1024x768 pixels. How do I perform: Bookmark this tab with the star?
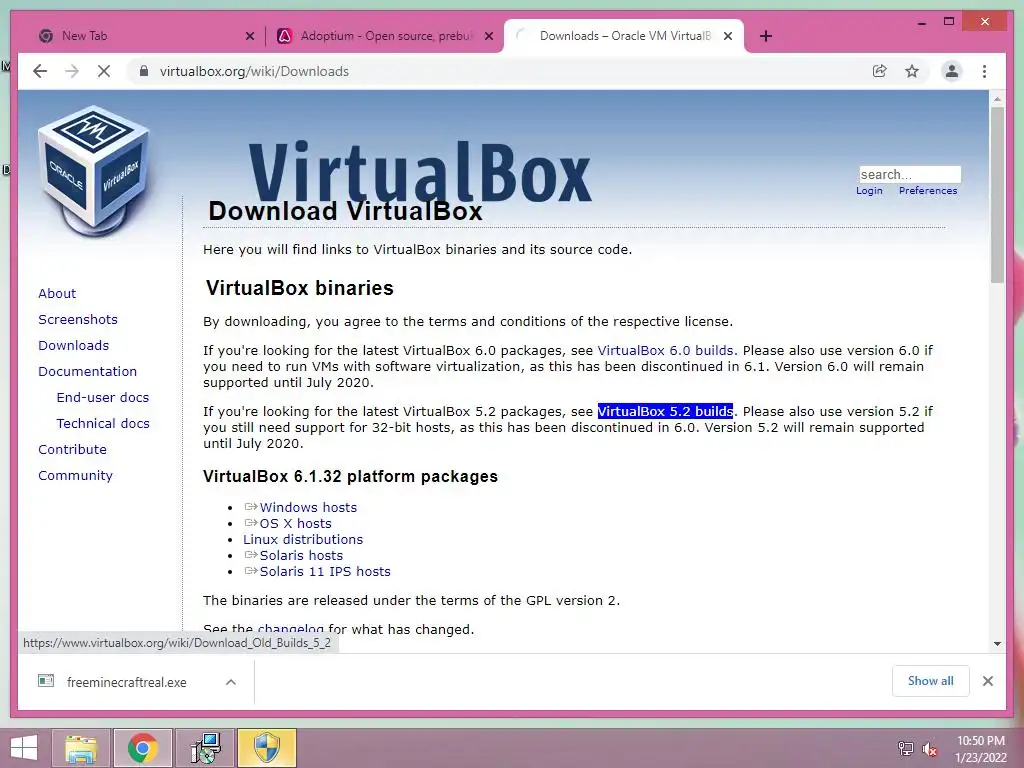coord(912,71)
